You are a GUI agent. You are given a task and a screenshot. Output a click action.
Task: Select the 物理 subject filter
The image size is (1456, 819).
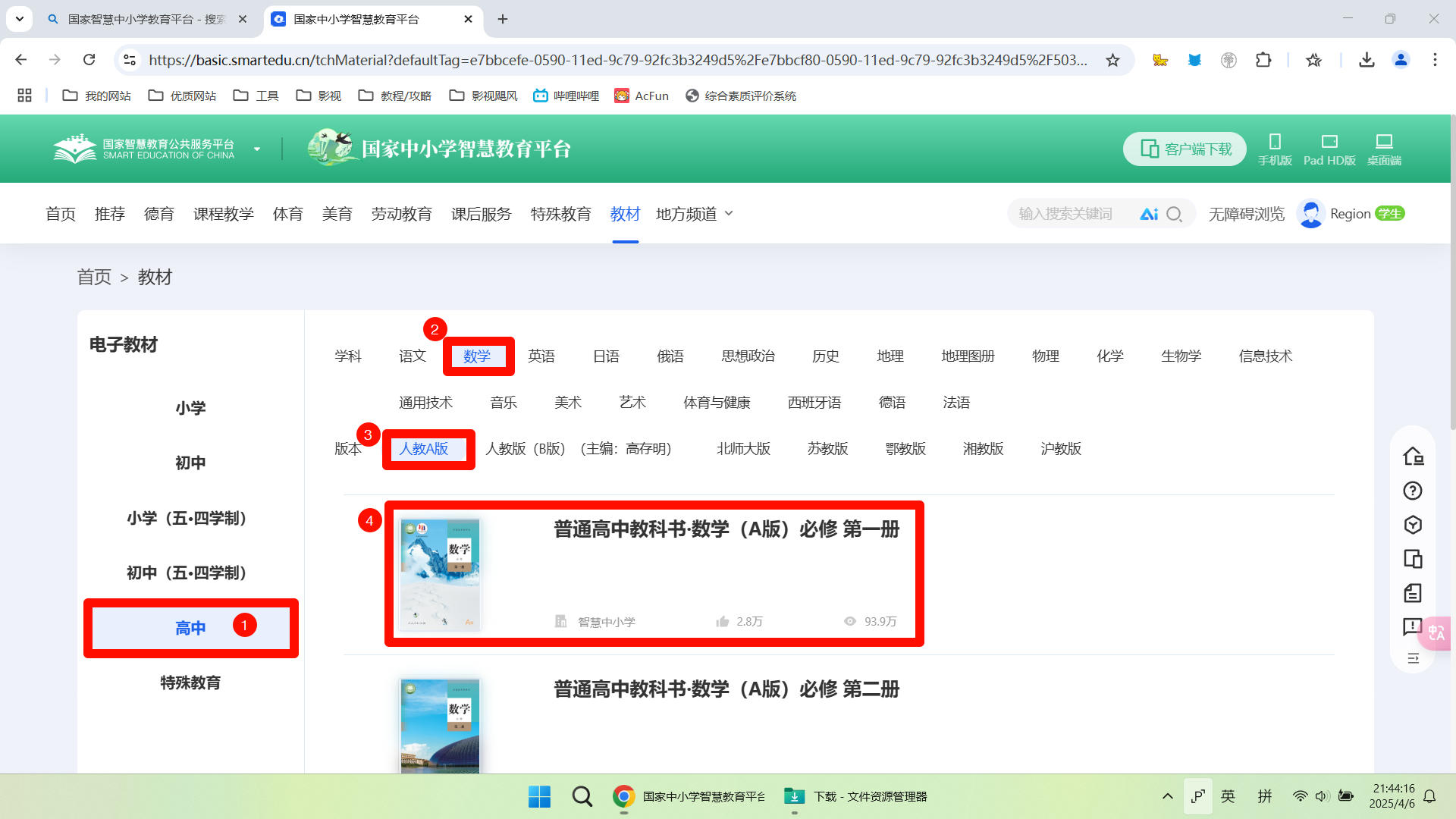[x=1045, y=356]
